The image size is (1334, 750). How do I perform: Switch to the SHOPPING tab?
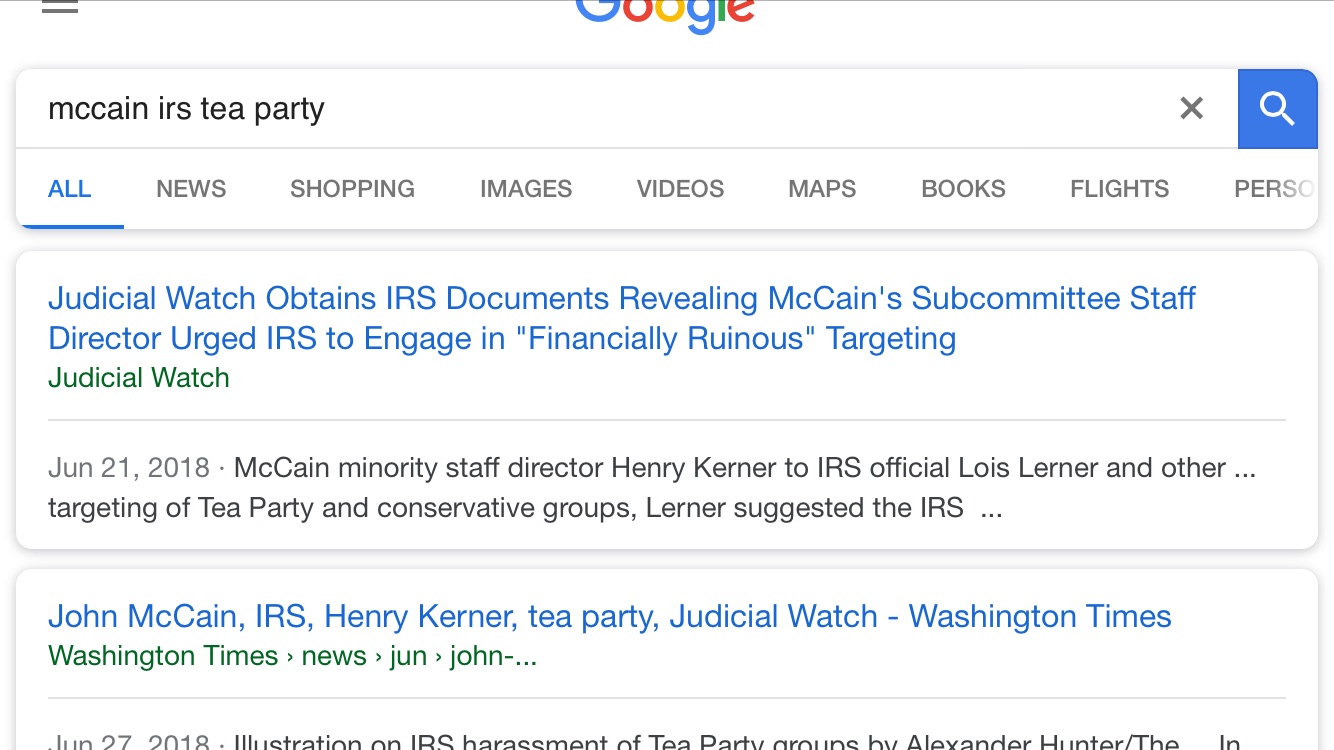point(352,189)
